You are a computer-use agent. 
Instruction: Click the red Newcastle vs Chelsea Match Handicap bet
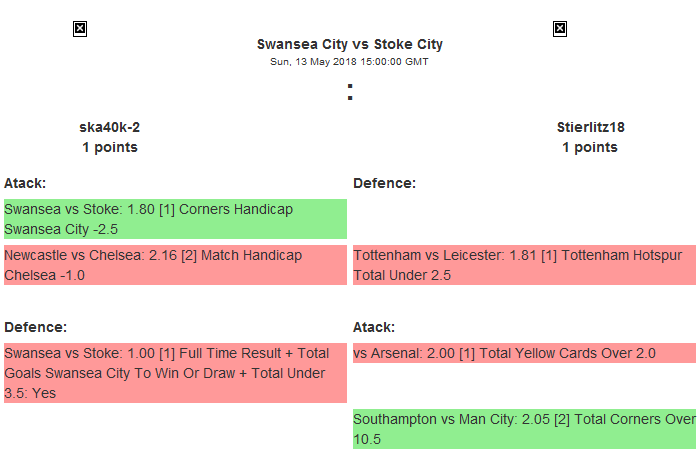[175, 265]
